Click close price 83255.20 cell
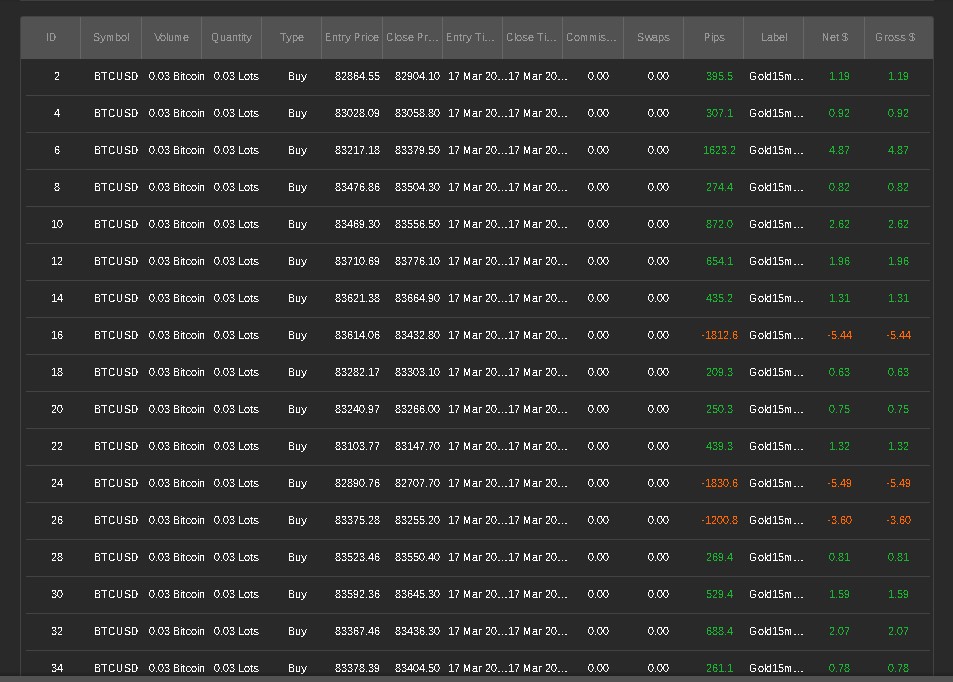Image resolution: width=953 pixels, height=682 pixels. 417,521
